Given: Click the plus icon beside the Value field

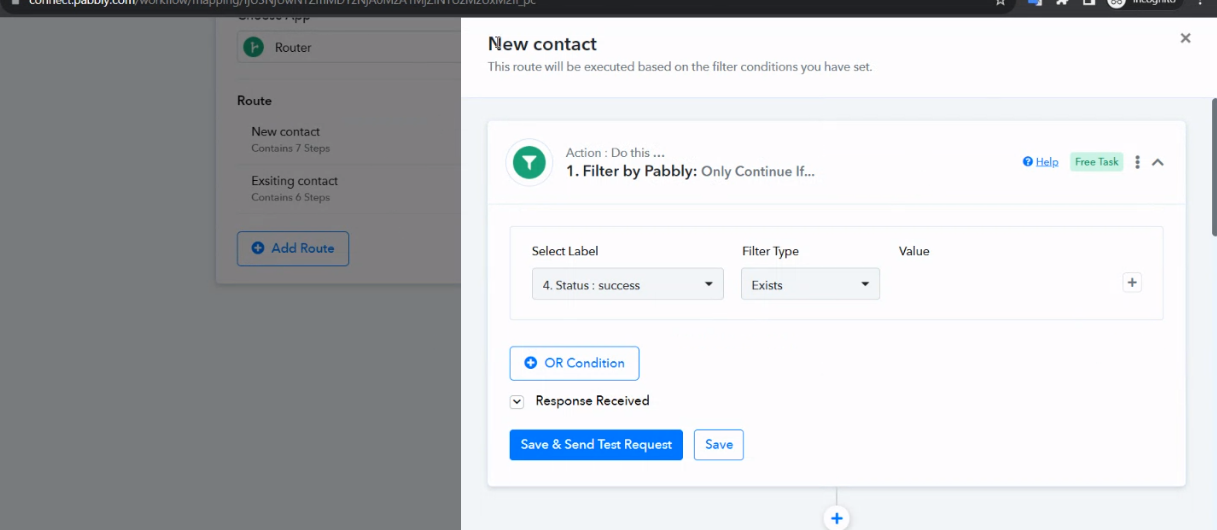Looking at the screenshot, I should click(x=1132, y=283).
